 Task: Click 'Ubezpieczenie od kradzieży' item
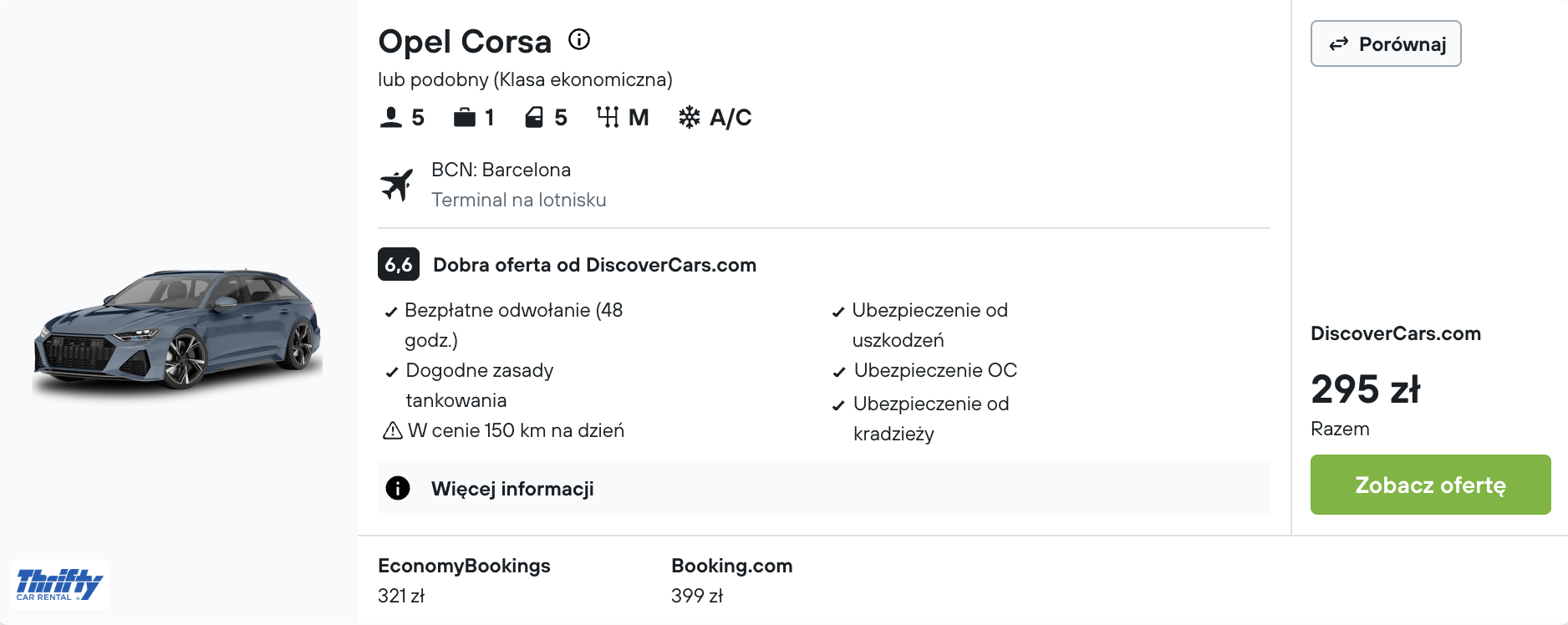point(931,419)
